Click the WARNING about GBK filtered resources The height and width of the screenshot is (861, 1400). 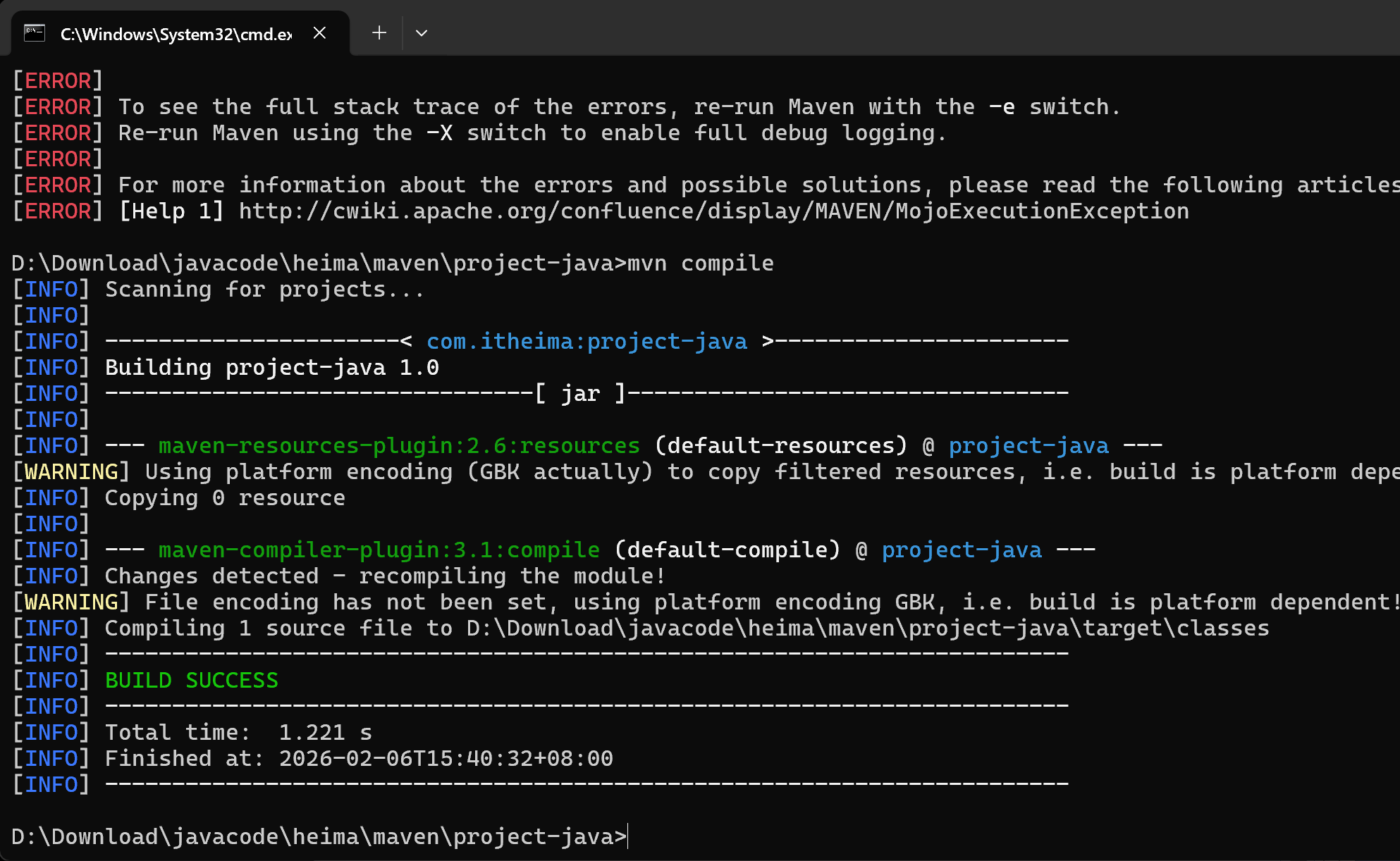point(706,472)
